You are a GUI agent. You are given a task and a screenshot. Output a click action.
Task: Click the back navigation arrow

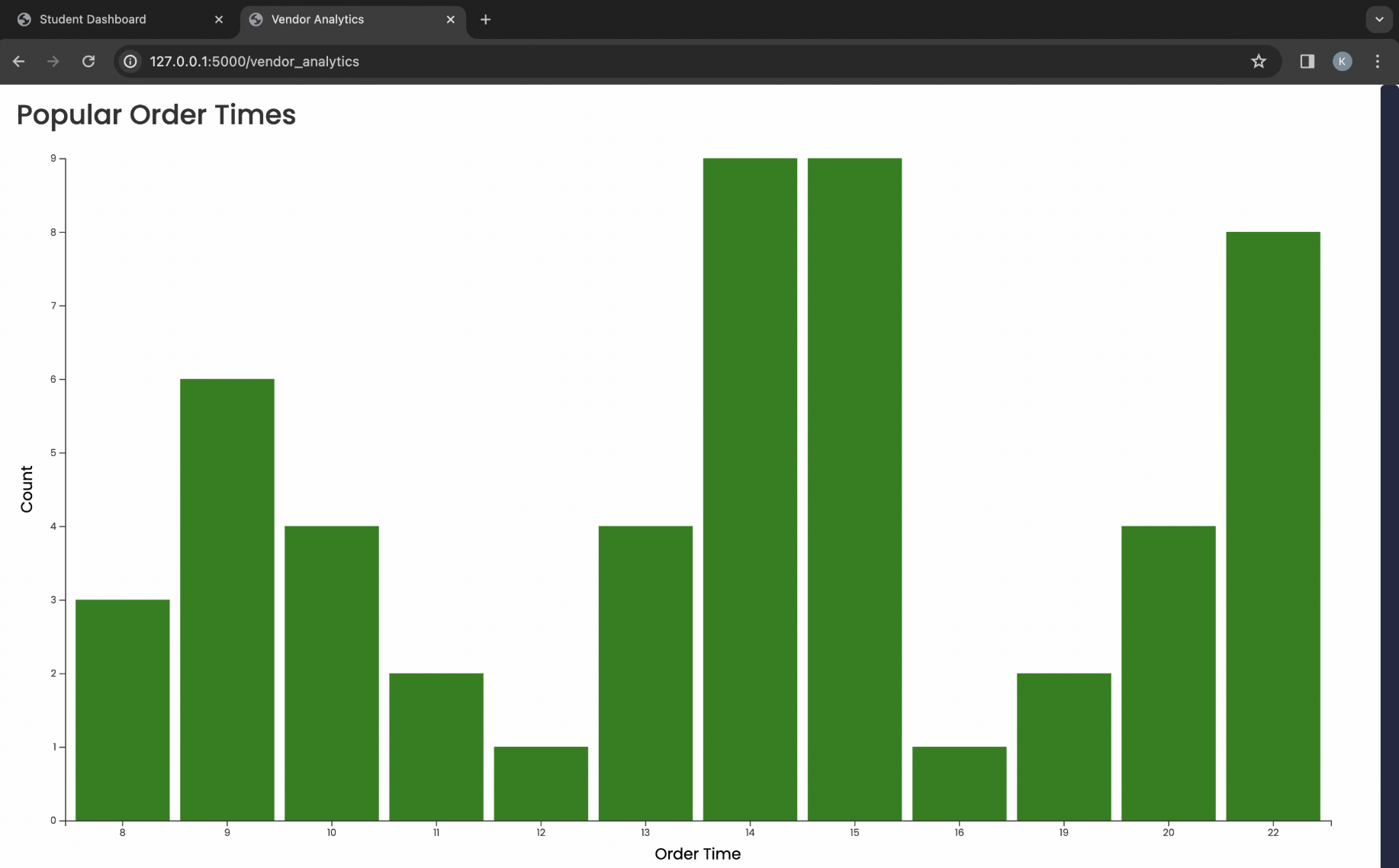click(18, 62)
